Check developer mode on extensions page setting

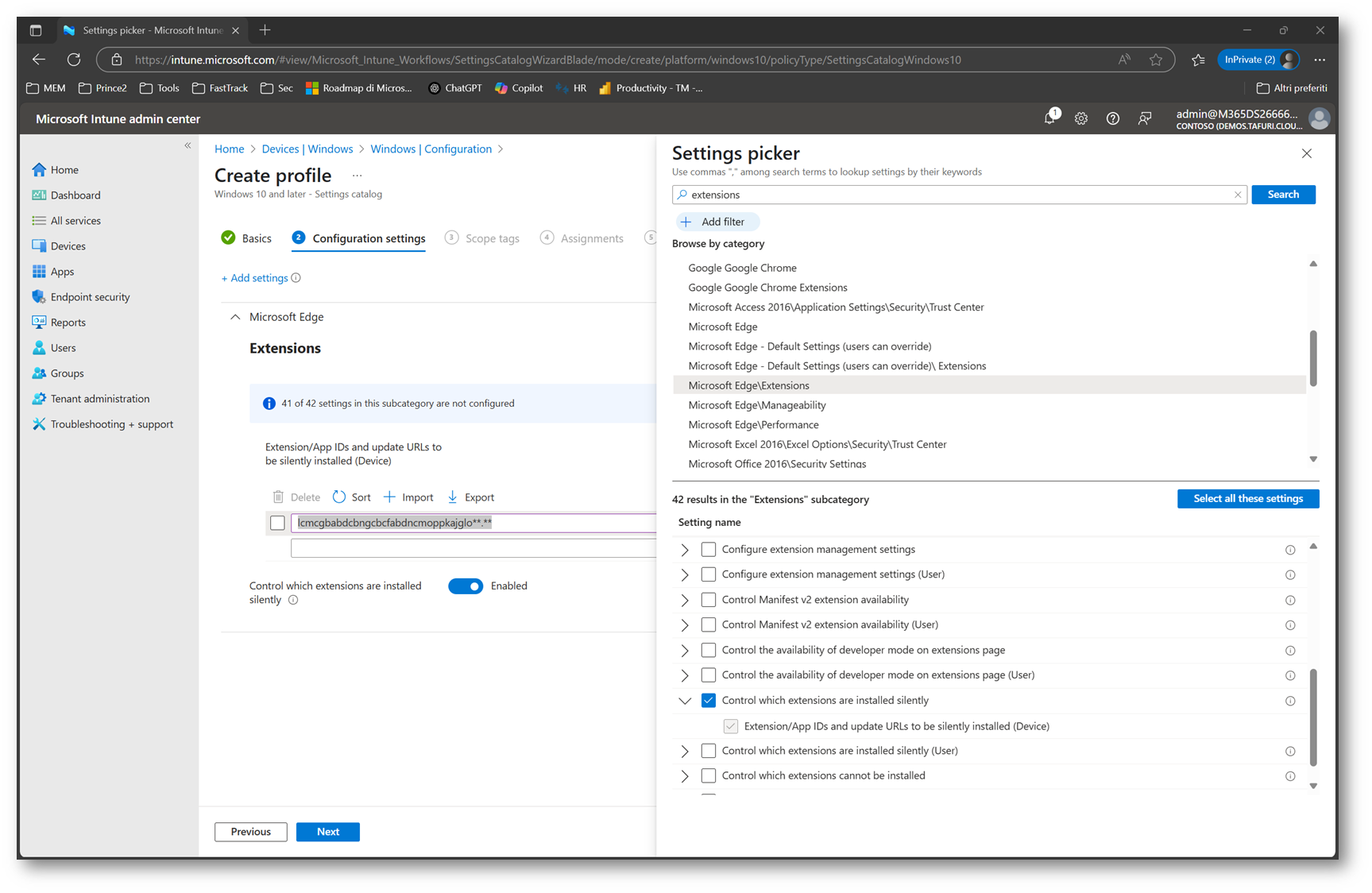[x=709, y=650]
